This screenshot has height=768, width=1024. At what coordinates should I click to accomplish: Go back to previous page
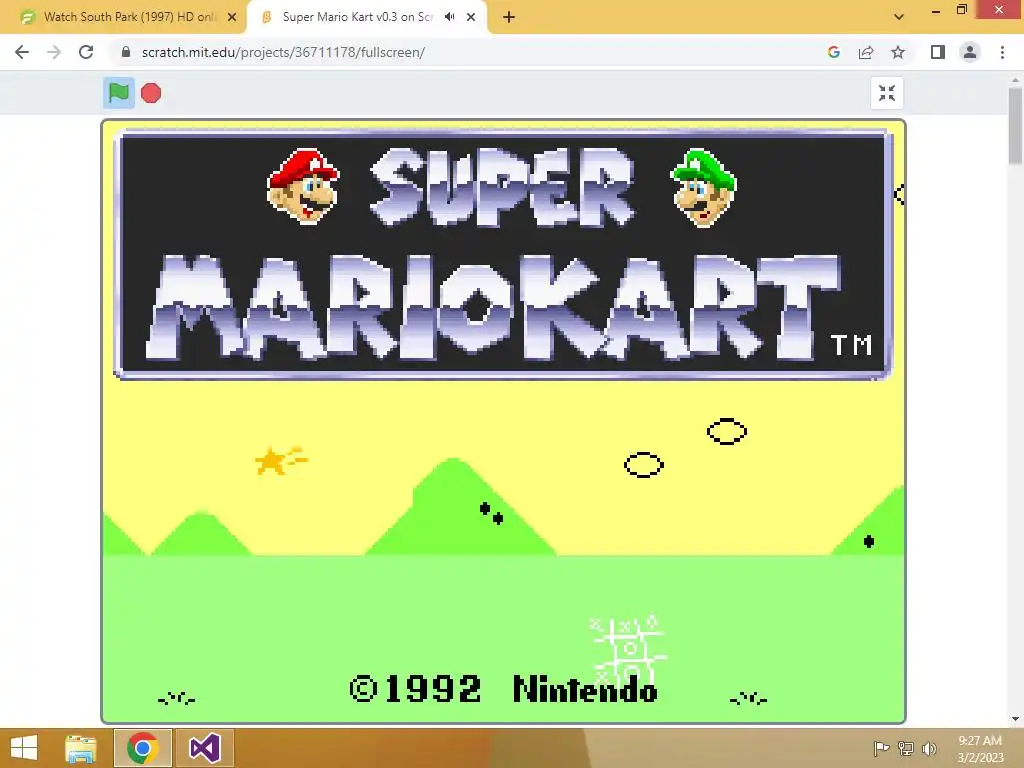[x=22, y=52]
